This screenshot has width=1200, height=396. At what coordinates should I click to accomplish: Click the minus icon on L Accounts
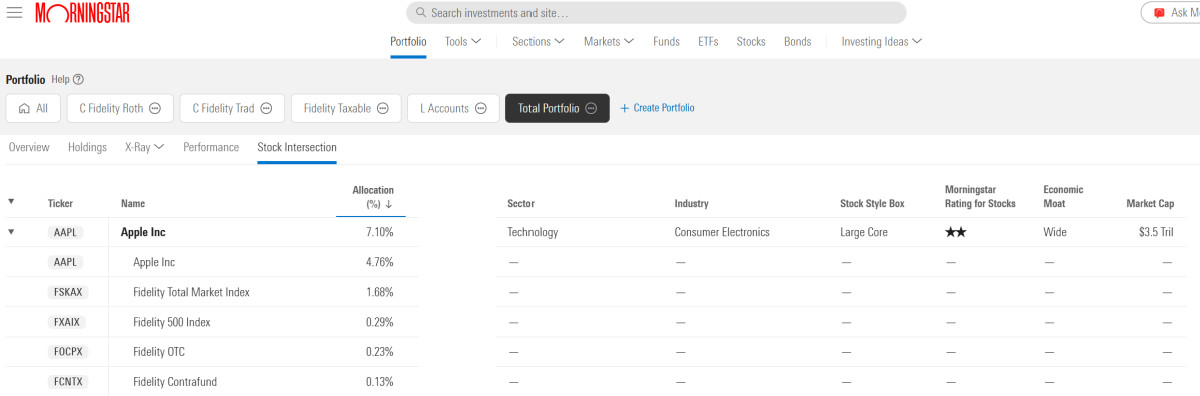click(x=481, y=108)
